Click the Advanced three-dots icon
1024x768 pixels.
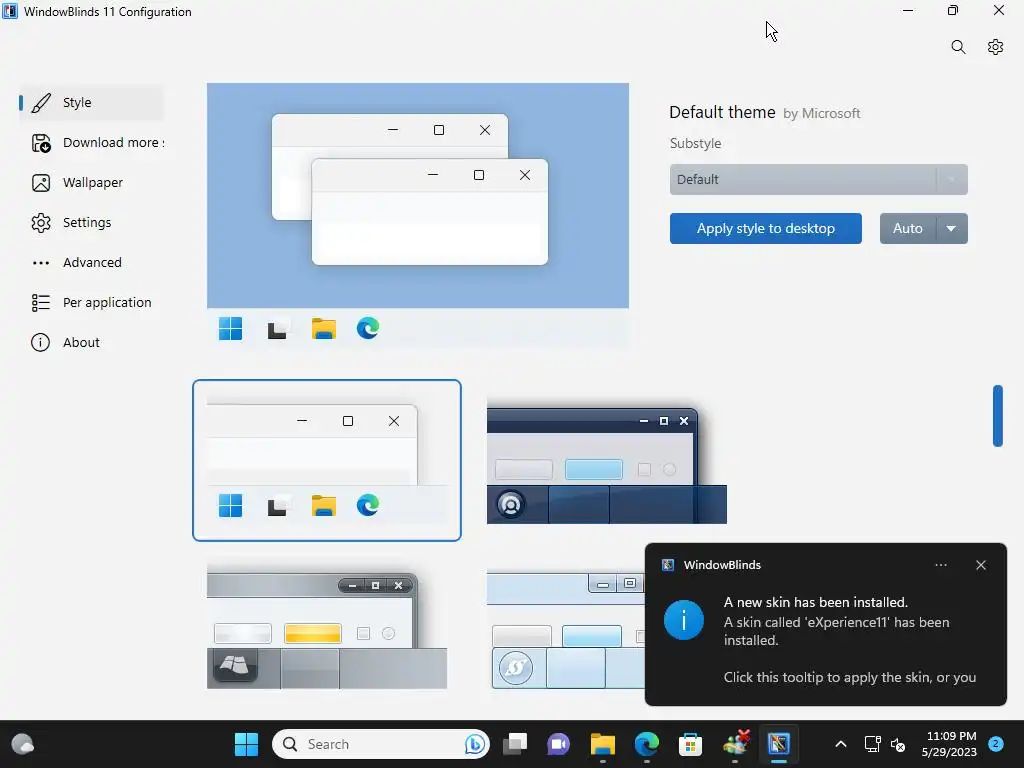click(x=40, y=263)
